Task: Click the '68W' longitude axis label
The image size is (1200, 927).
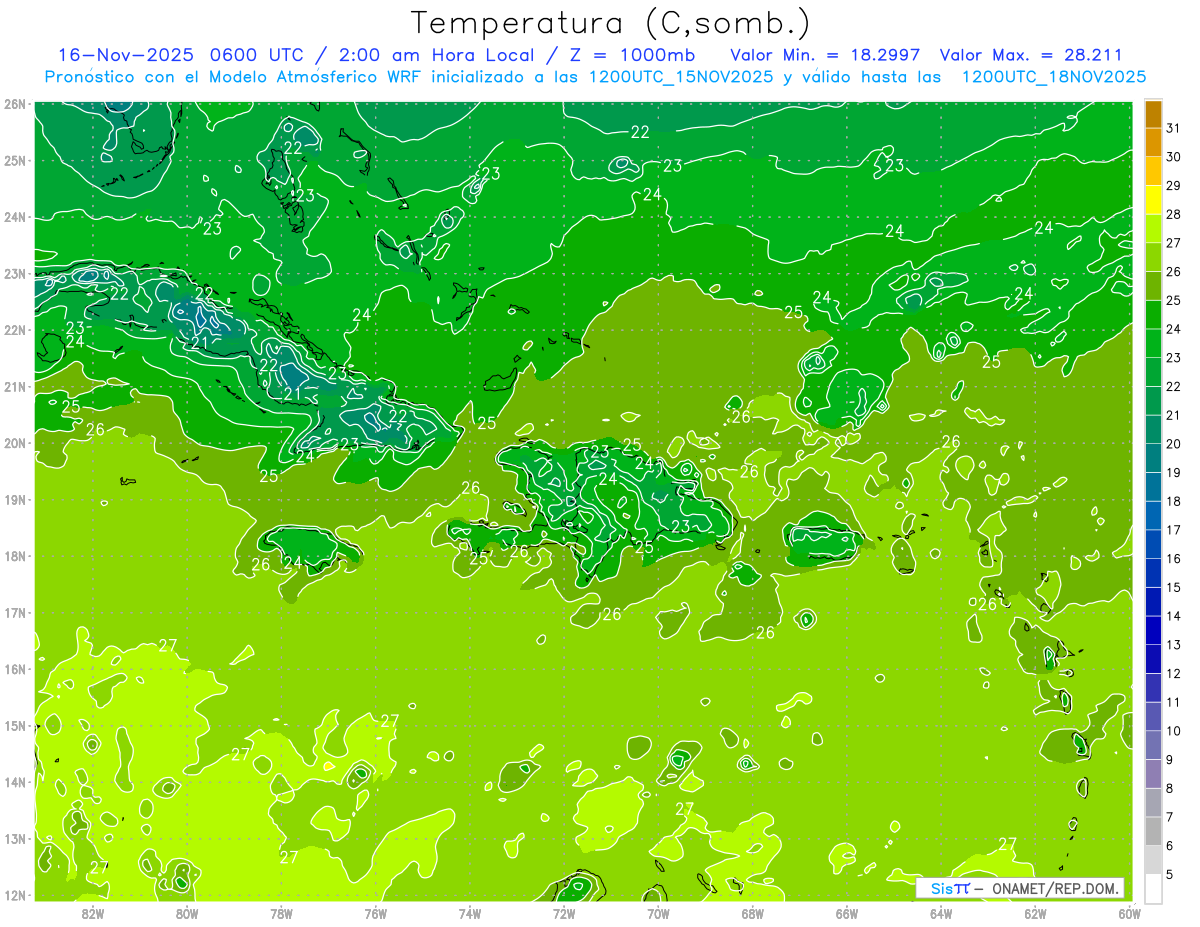Action: [x=753, y=913]
